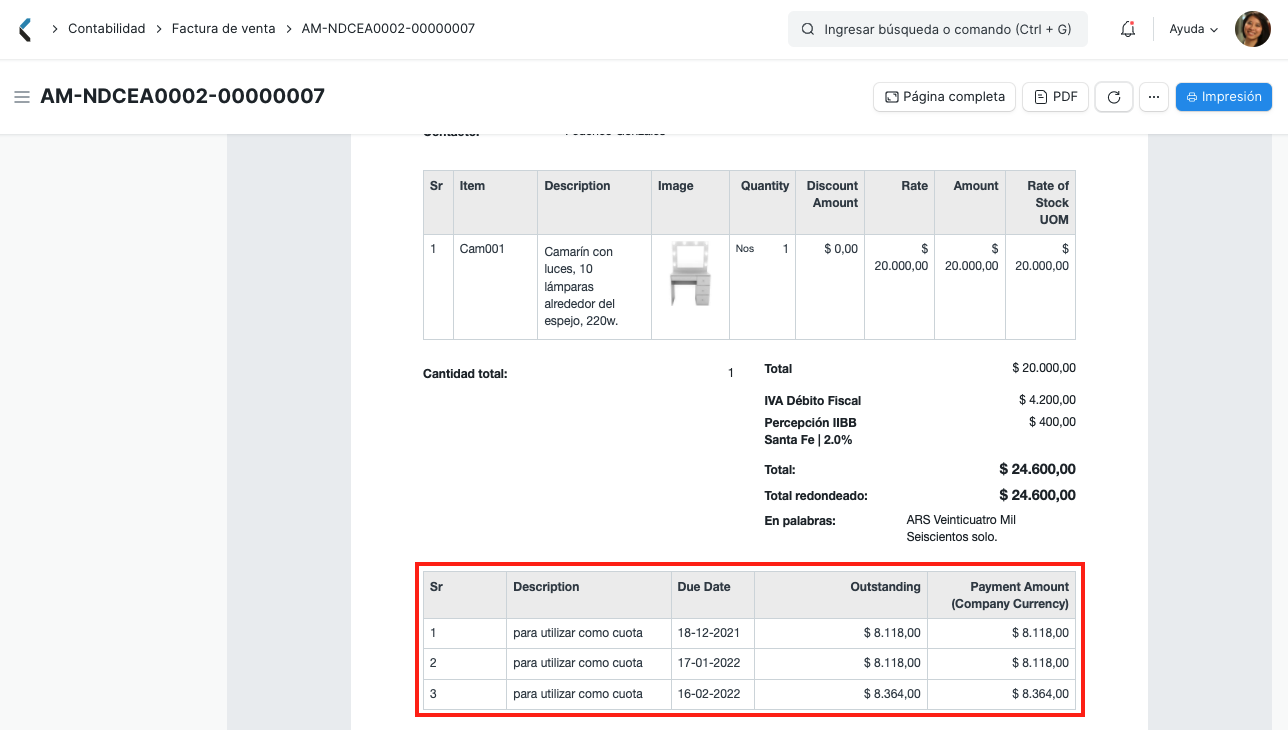Click Percepción IIBB Santa Fe label
This screenshot has width=1288, height=730.
pos(810,431)
